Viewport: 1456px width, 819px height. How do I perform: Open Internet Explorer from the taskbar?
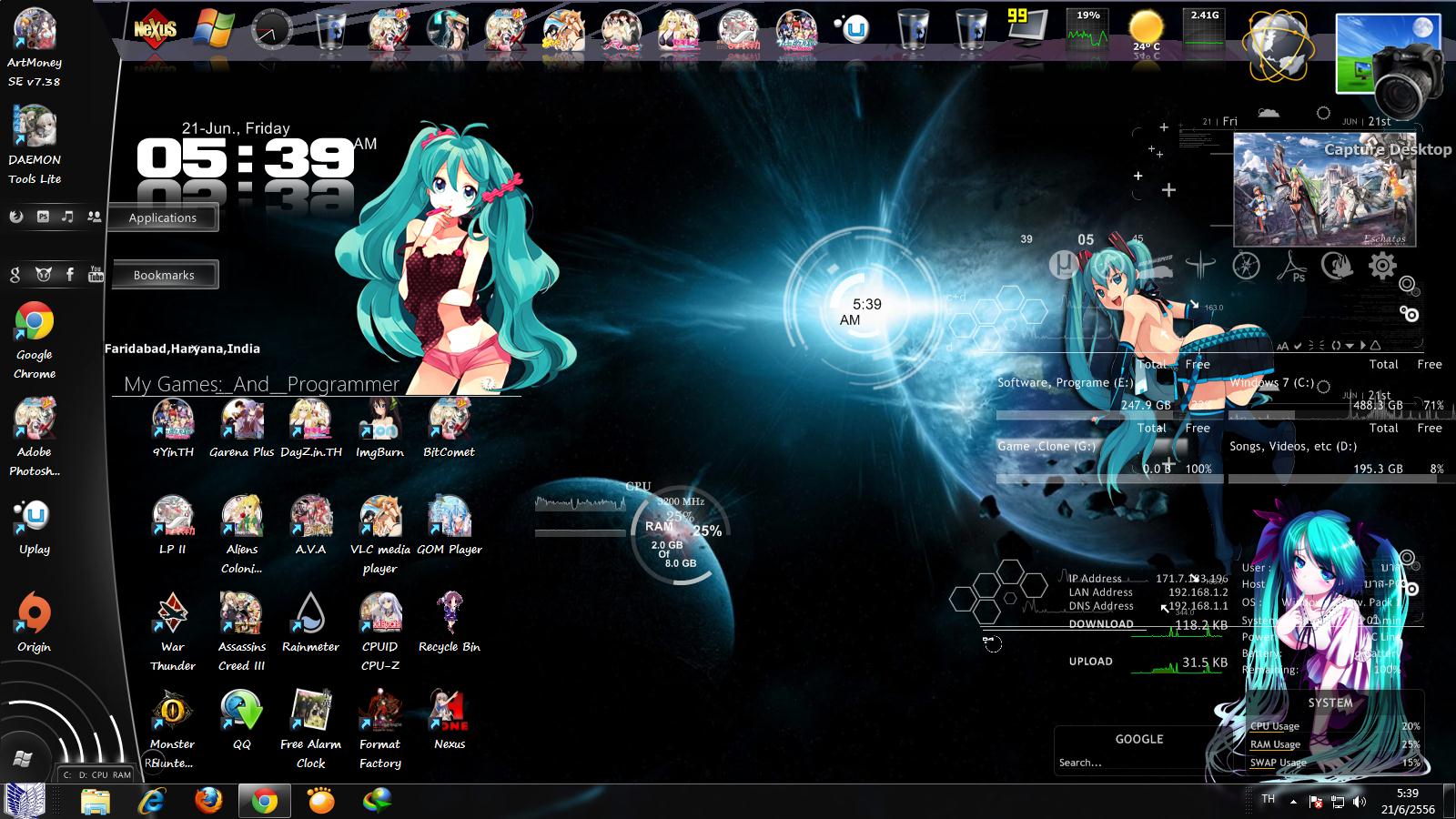click(152, 801)
